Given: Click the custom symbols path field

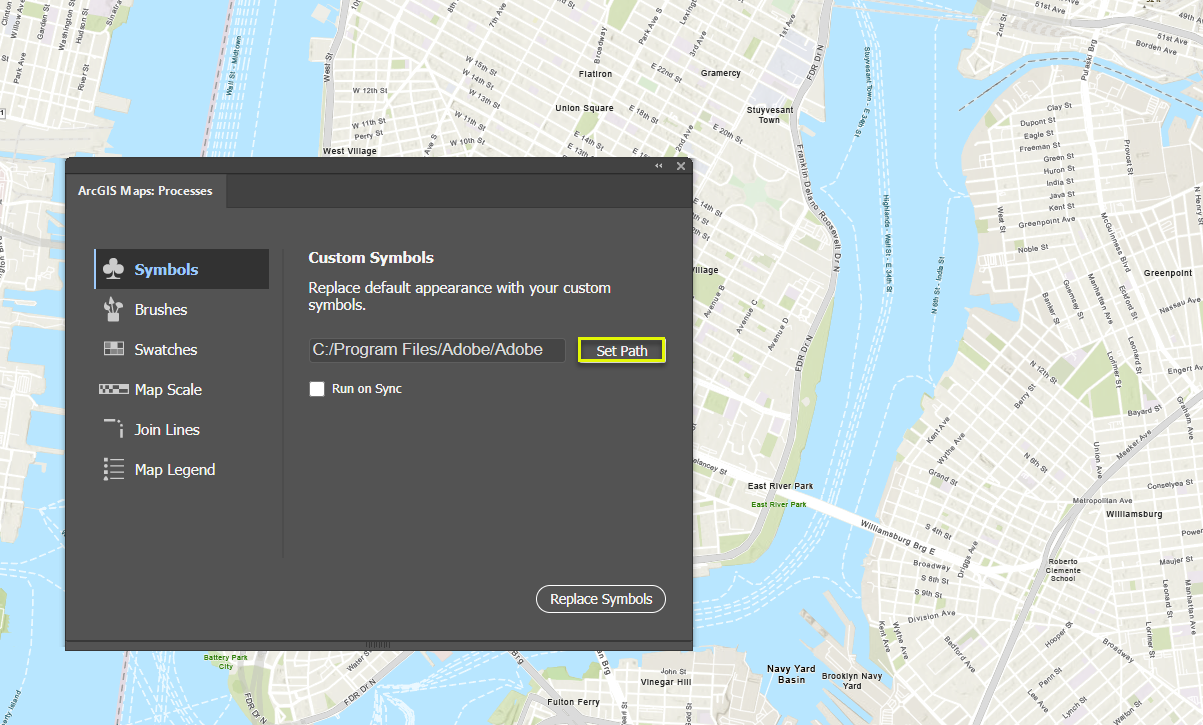Looking at the screenshot, I should (437, 350).
